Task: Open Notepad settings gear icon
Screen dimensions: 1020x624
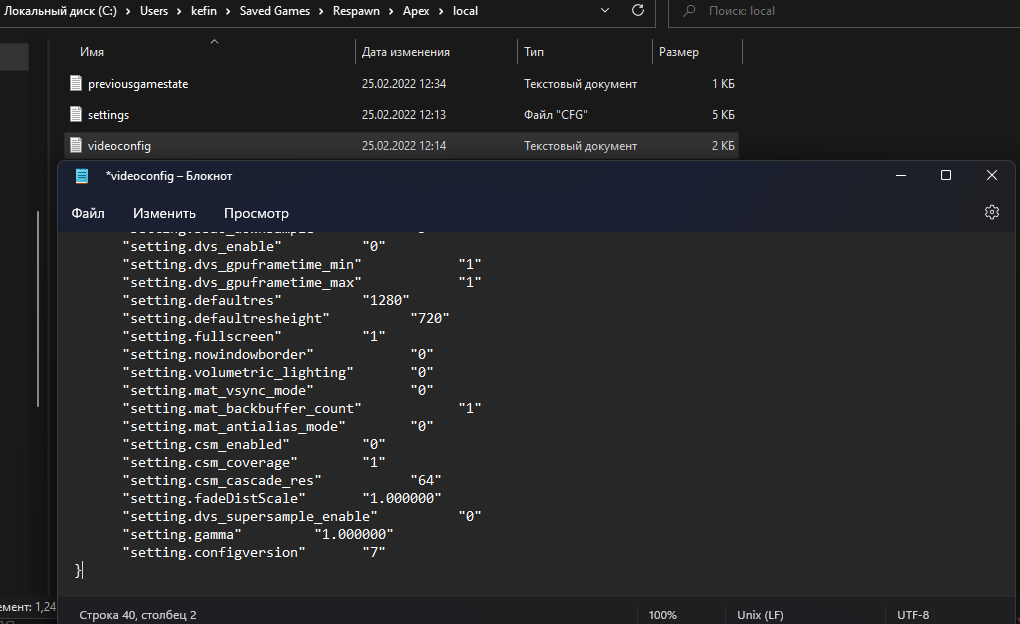Action: pos(991,212)
